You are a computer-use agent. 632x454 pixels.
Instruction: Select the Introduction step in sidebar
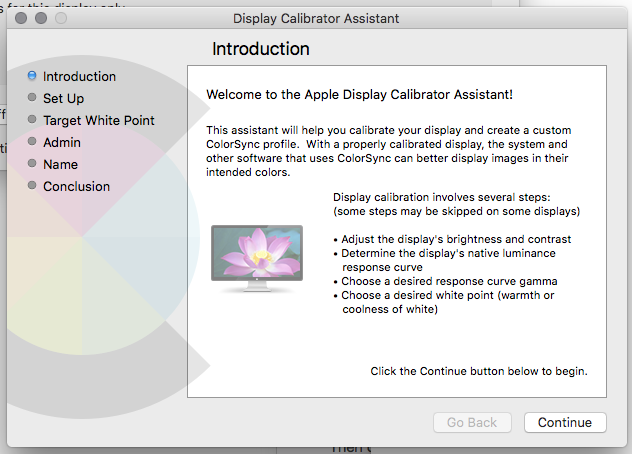click(79, 76)
